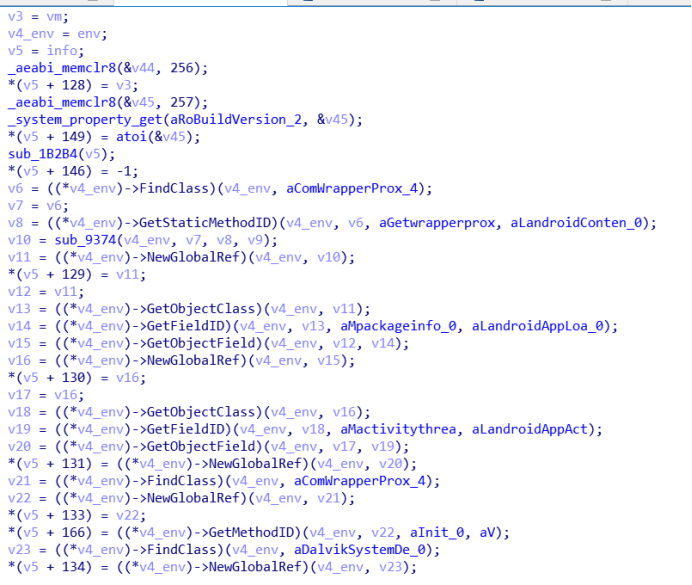Click 'vm' in the 'v3 = vm;' line

point(54,16)
